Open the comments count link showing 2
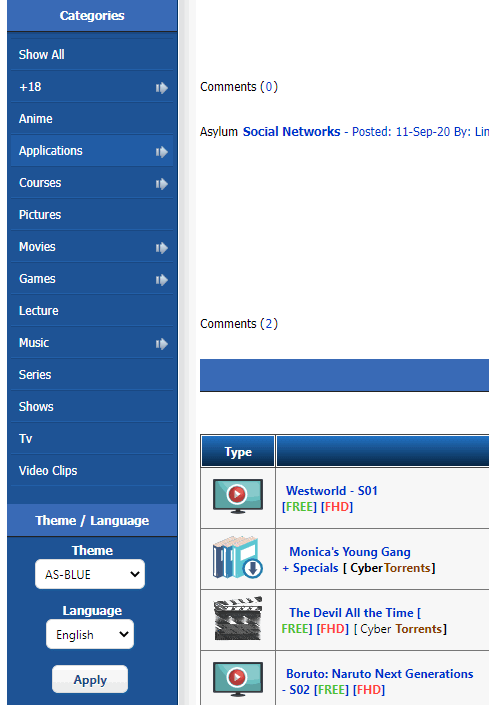This screenshot has width=489, height=705. [x=269, y=324]
